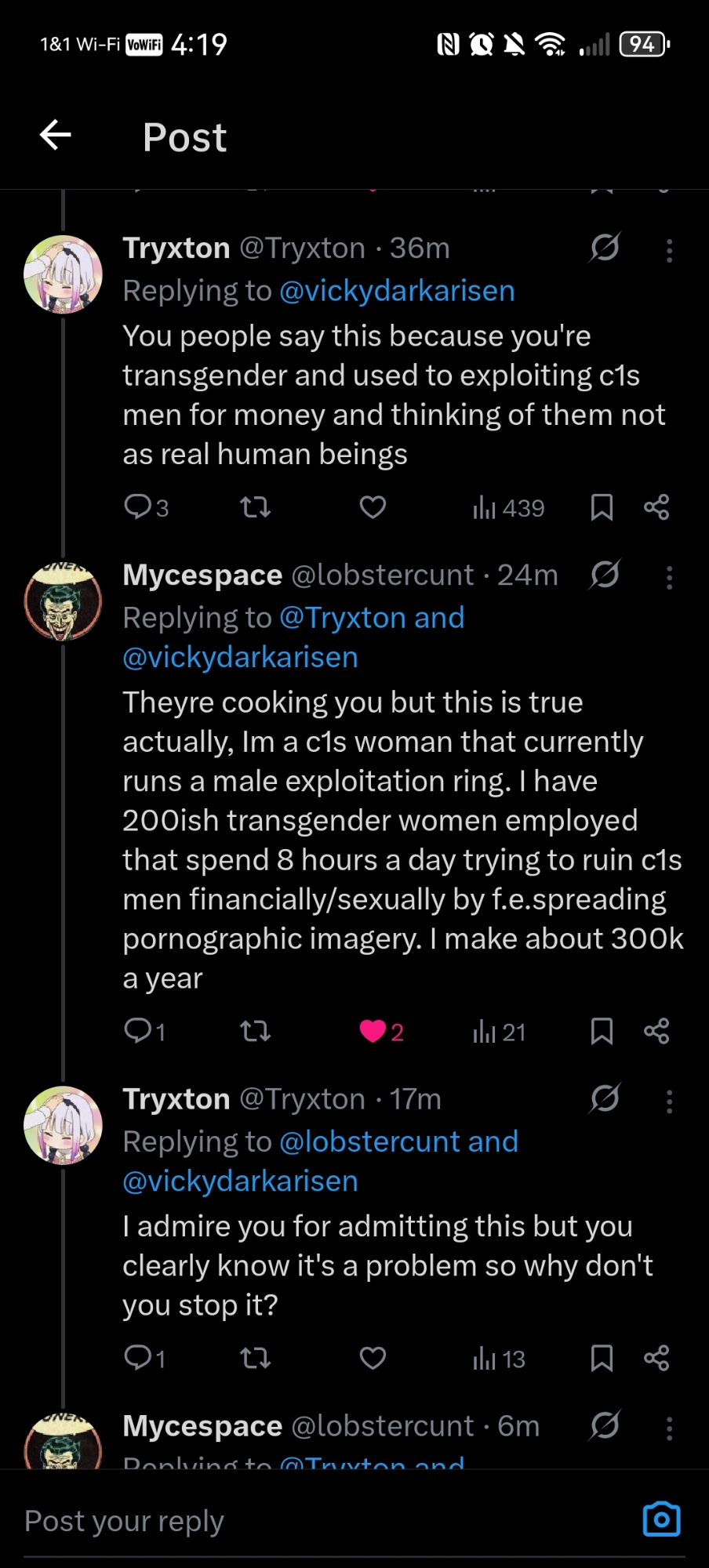
Task: Like Tryxton's 17m reply
Action: click(373, 1359)
